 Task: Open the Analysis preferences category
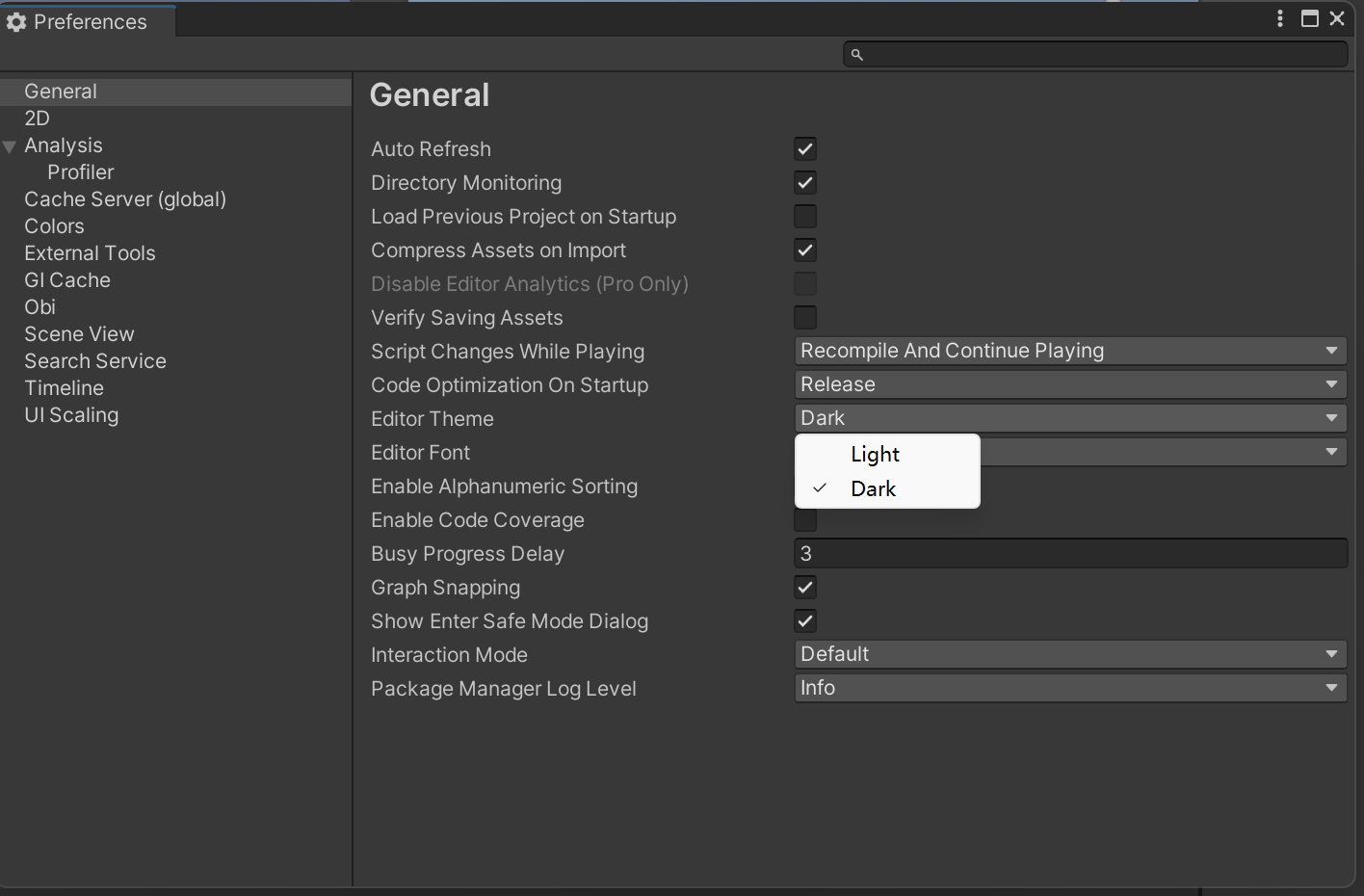(63, 145)
